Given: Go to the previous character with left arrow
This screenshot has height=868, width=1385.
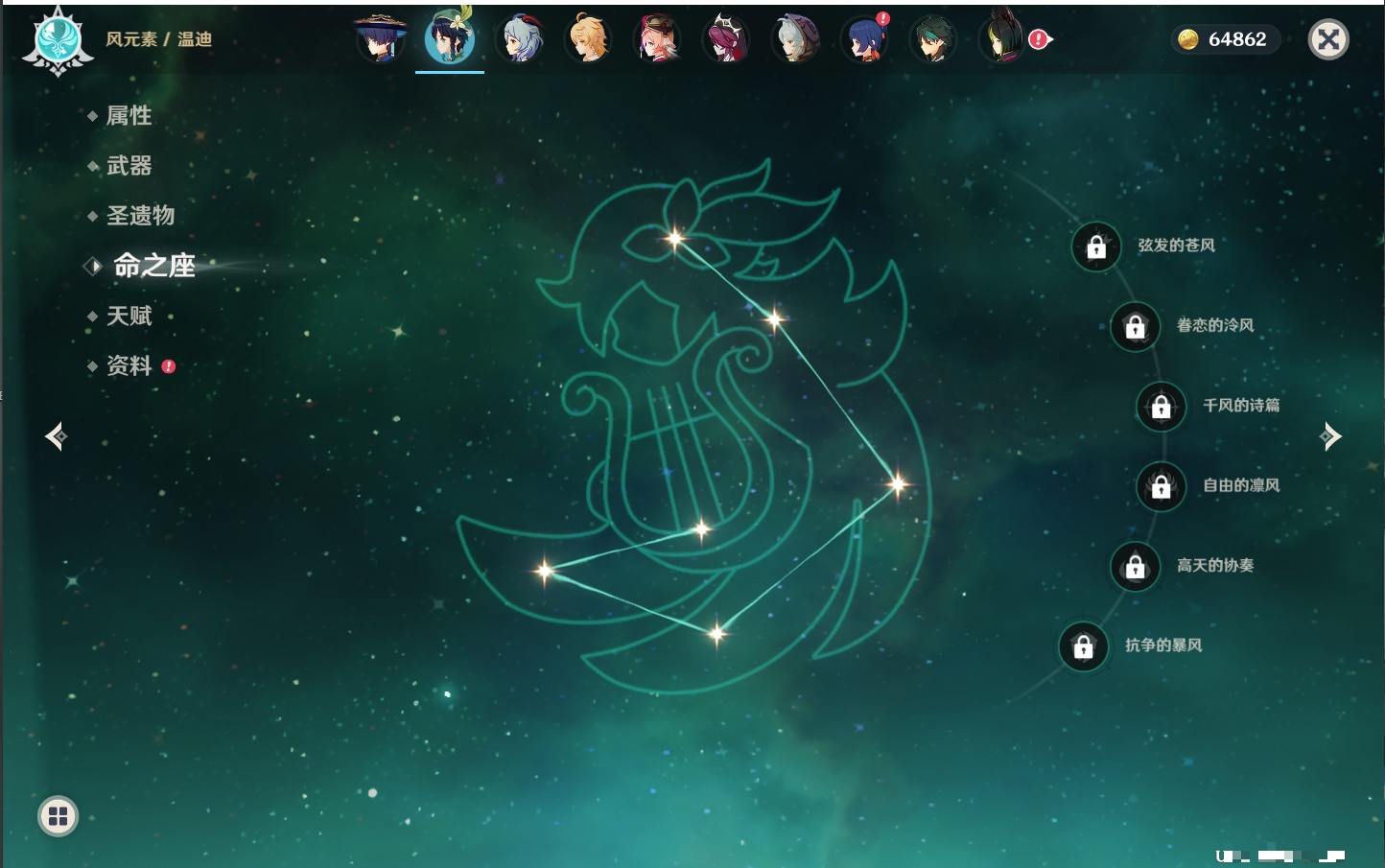Looking at the screenshot, I should 56,436.
